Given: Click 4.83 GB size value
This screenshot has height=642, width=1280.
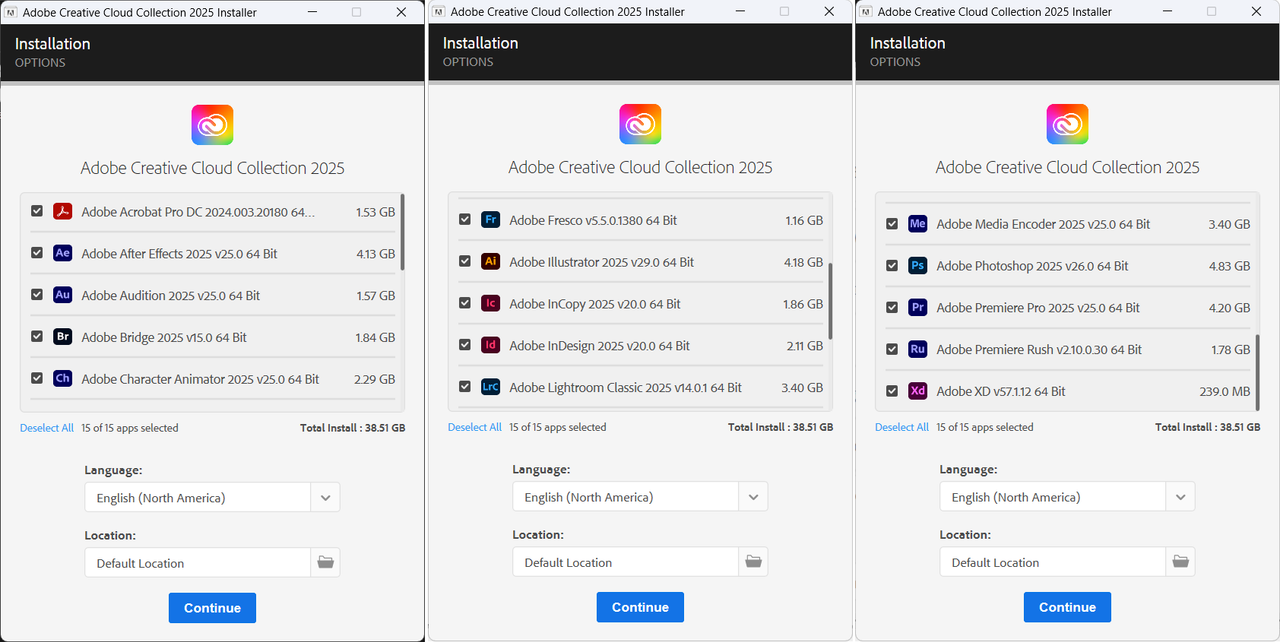Looking at the screenshot, I should click(1229, 266).
